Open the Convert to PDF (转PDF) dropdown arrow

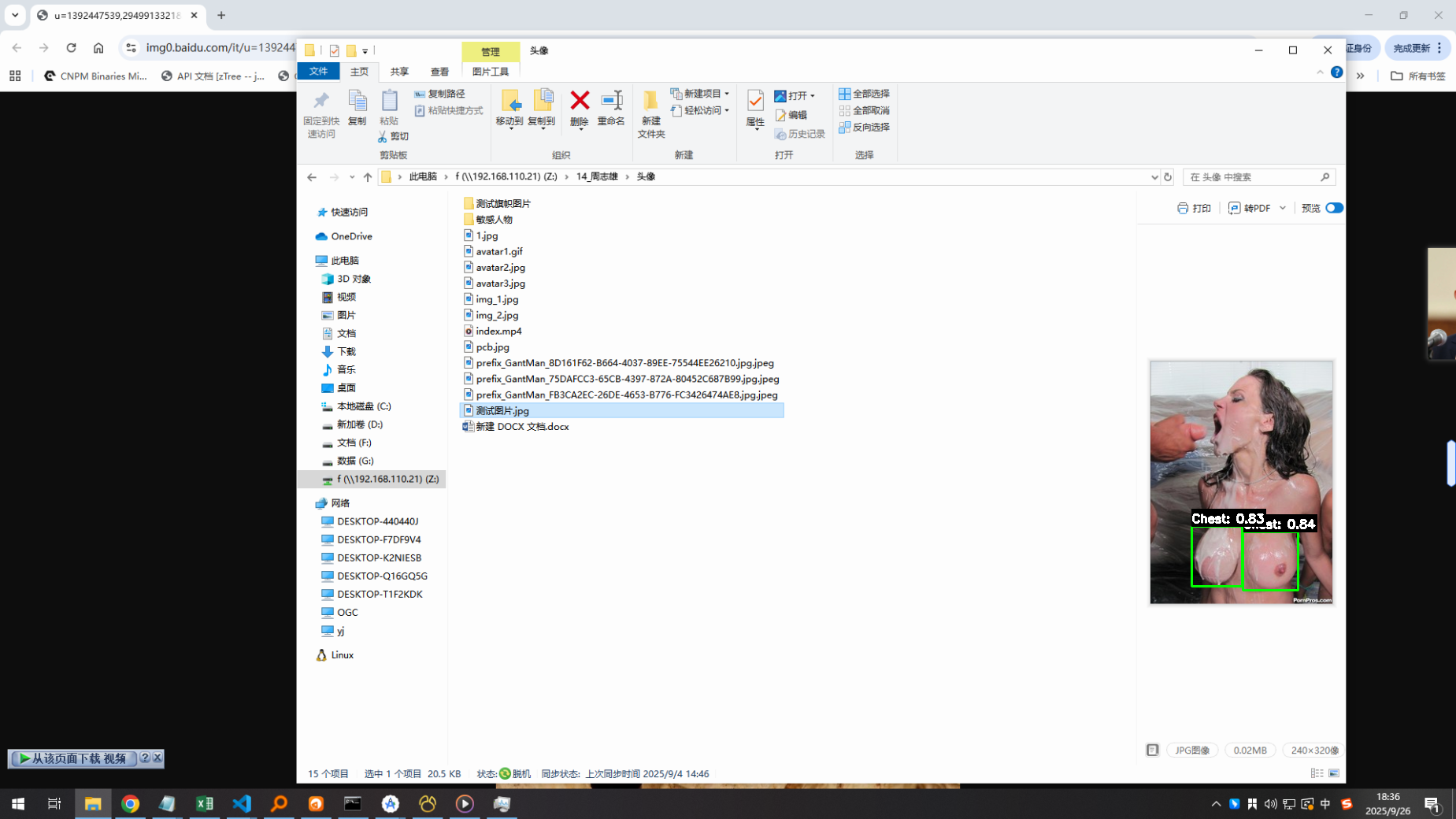pyautogui.click(x=1283, y=208)
